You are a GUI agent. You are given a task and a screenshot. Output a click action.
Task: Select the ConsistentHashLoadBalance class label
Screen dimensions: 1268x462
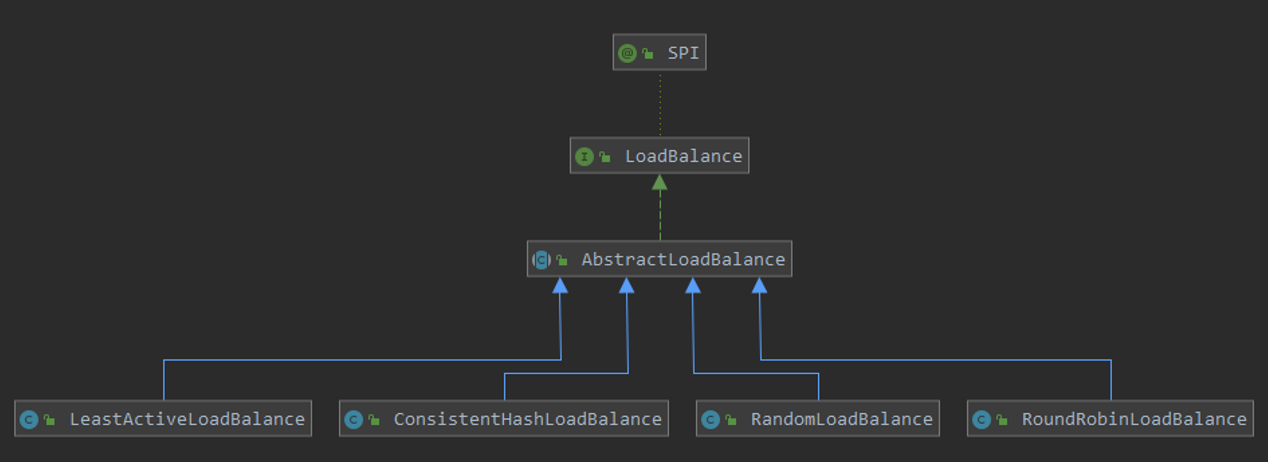coord(527,419)
